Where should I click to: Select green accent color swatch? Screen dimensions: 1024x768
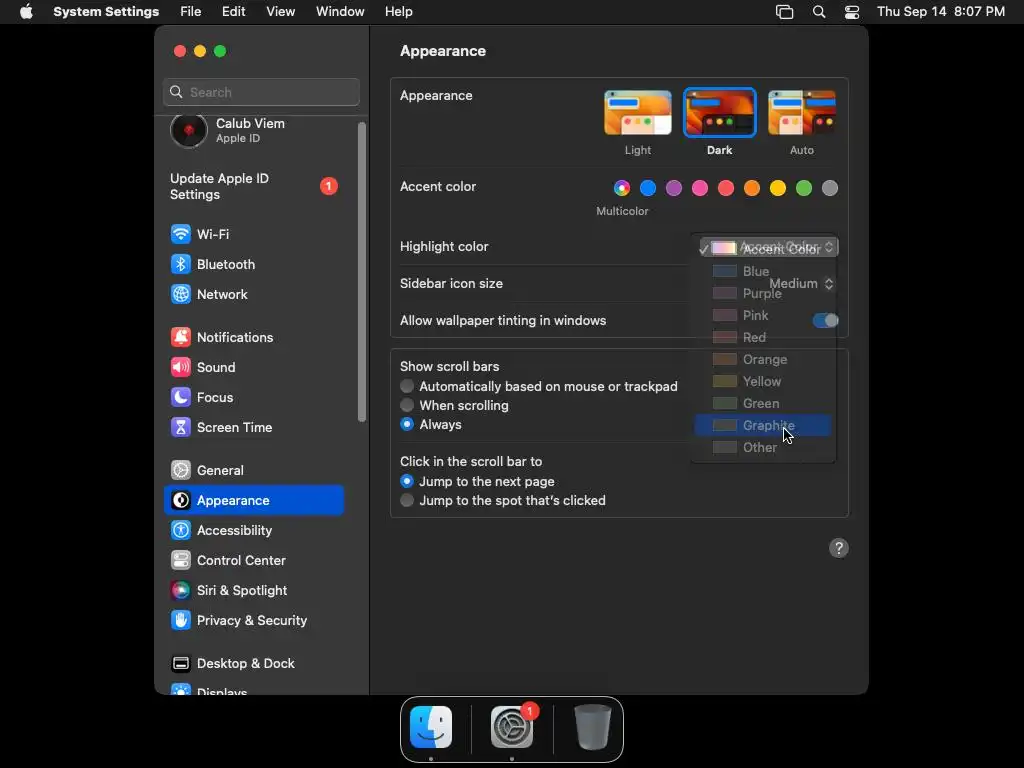coord(804,188)
